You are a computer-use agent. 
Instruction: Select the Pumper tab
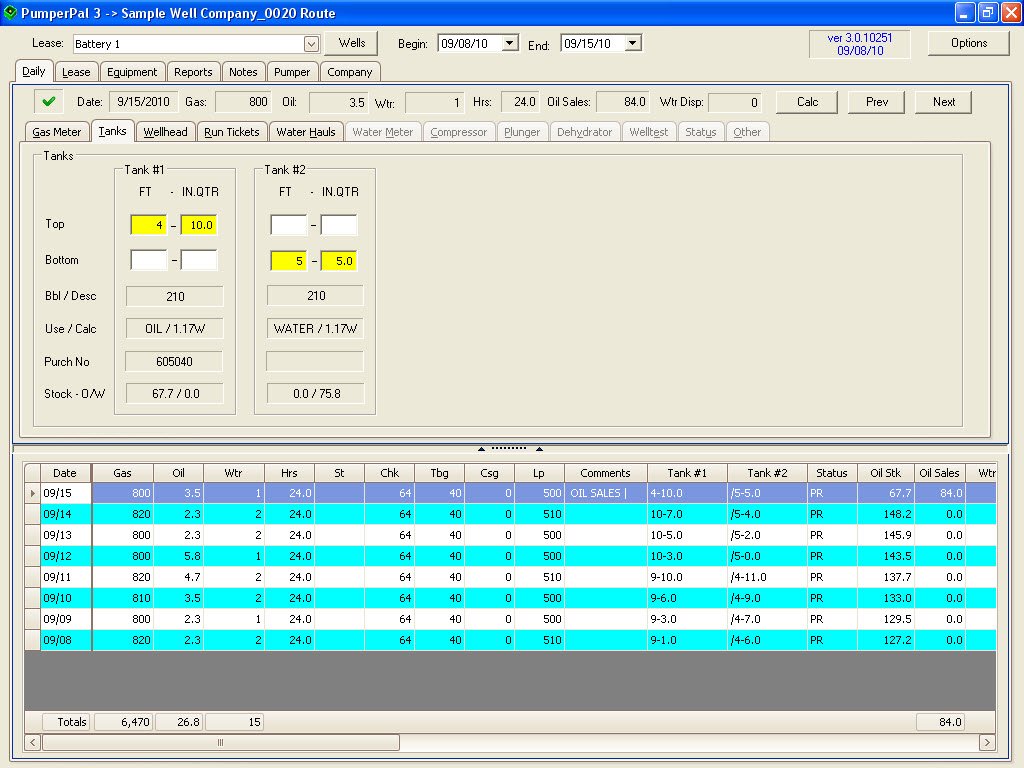pos(292,72)
